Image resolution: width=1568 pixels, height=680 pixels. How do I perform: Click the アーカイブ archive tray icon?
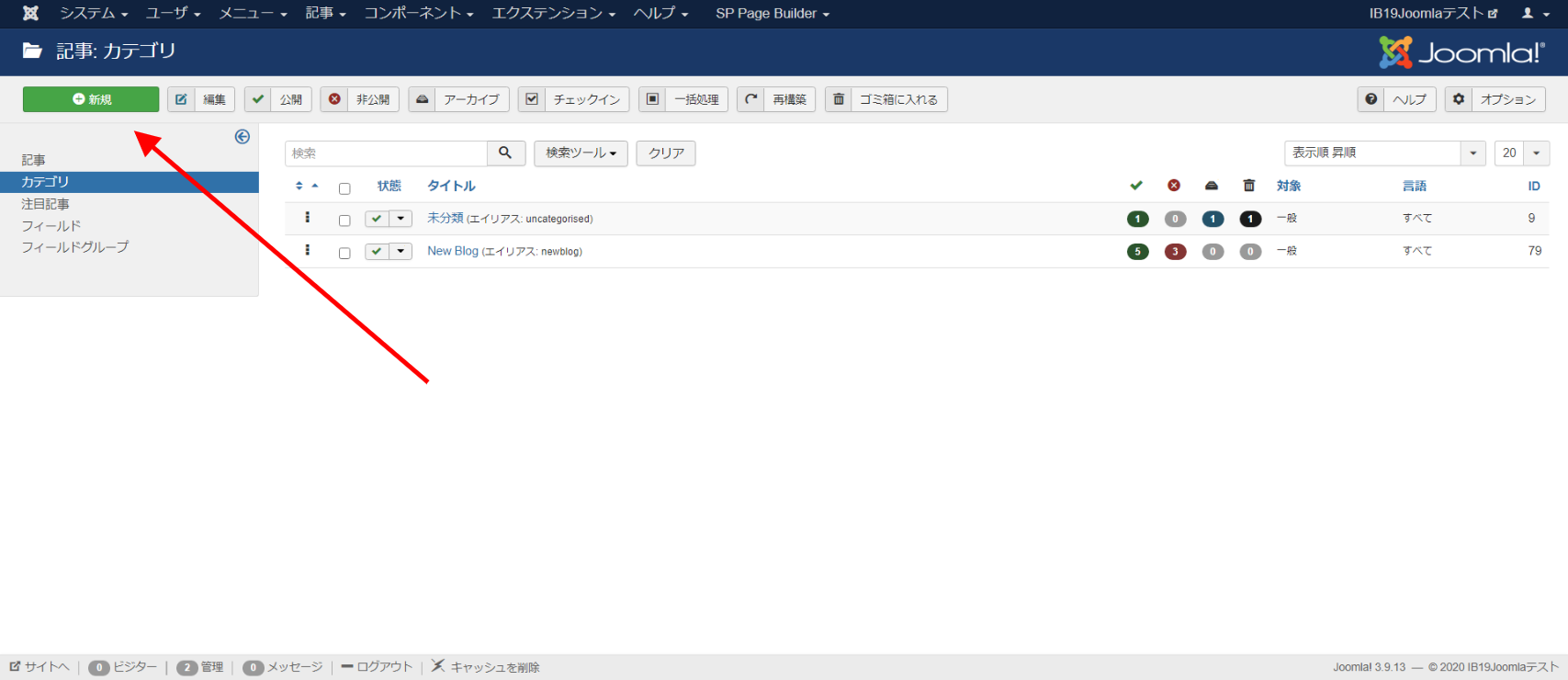tap(422, 99)
